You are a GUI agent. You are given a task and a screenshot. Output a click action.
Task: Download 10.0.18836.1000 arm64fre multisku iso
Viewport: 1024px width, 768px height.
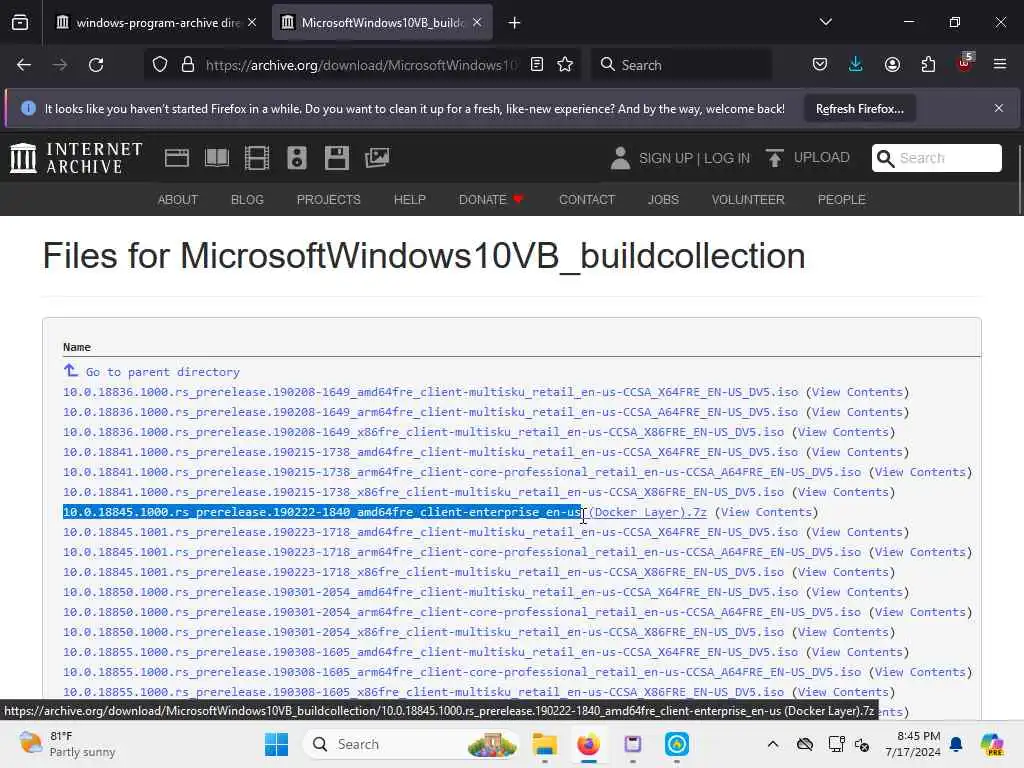tap(430, 412)
